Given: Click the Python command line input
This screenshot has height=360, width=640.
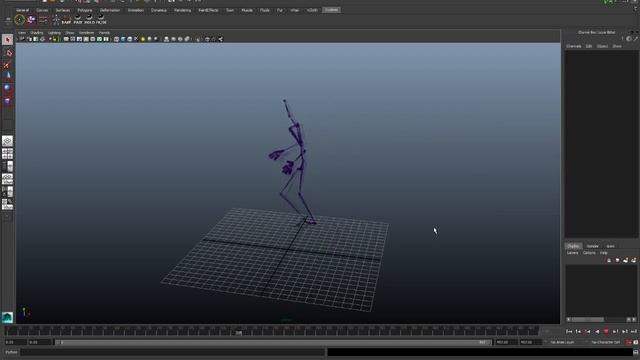Looking at the screenshot, I should coord(173,352).
